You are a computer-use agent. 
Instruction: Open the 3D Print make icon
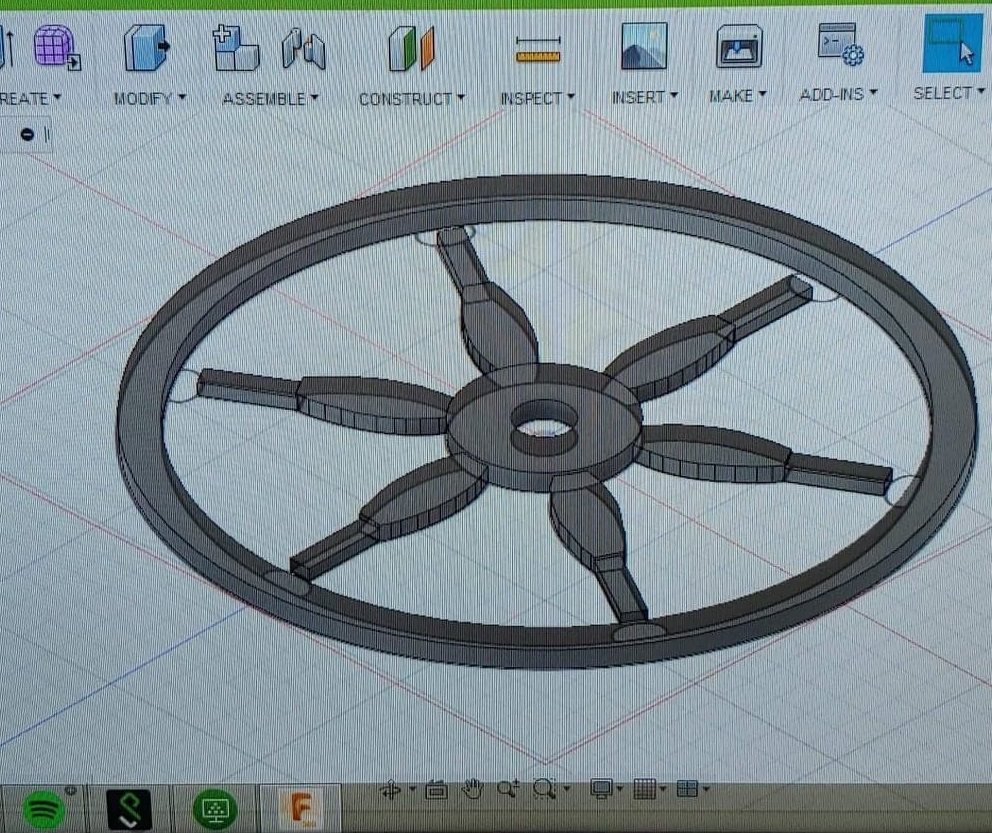[x=738, y=47]
